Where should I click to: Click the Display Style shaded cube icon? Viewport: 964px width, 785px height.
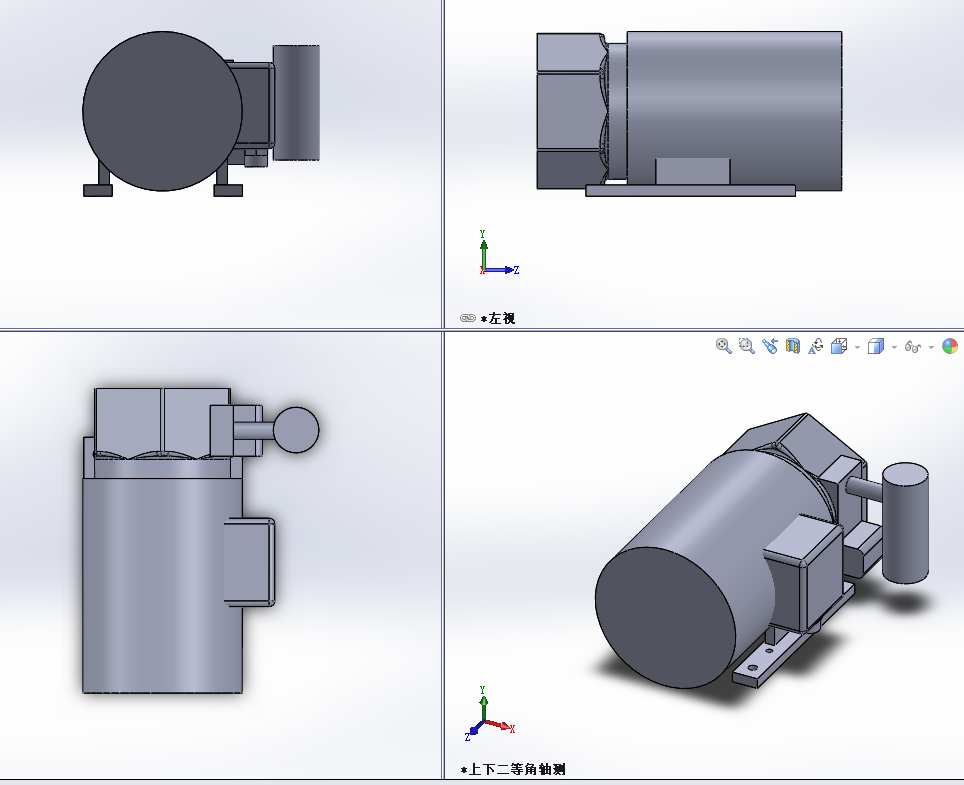point(875,346)
